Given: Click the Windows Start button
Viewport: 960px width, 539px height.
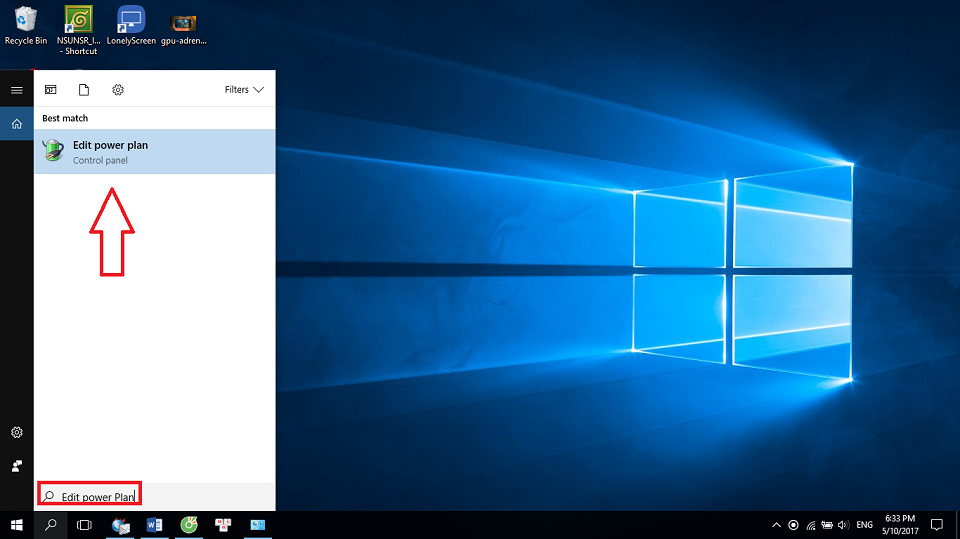Looking at the screenshot, I should tap(16, 525).
